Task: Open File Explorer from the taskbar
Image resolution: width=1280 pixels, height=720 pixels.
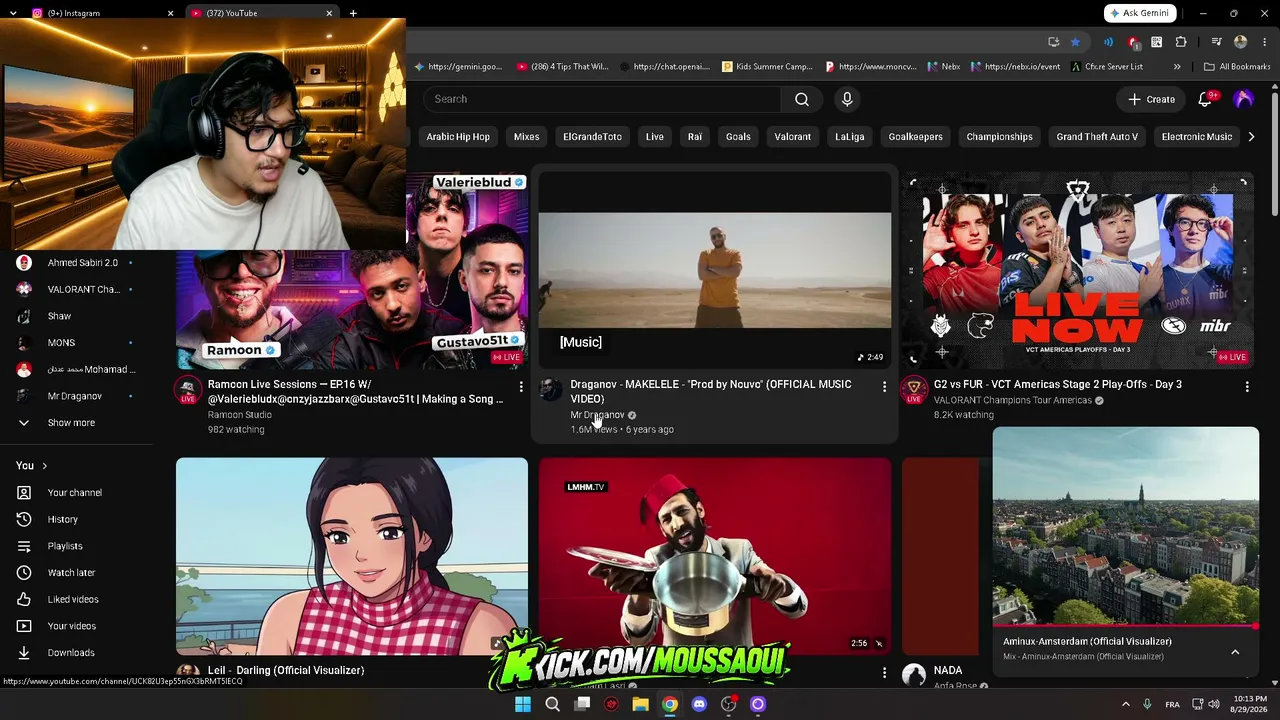Action: (640, 704)
